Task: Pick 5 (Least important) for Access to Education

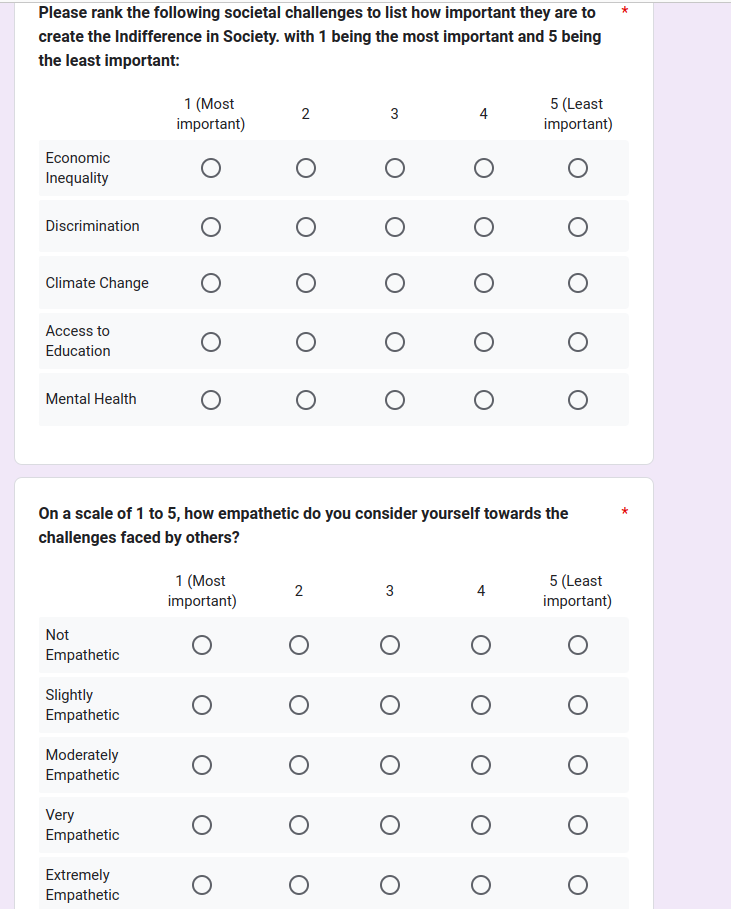Action: click(x=577, y=342)
